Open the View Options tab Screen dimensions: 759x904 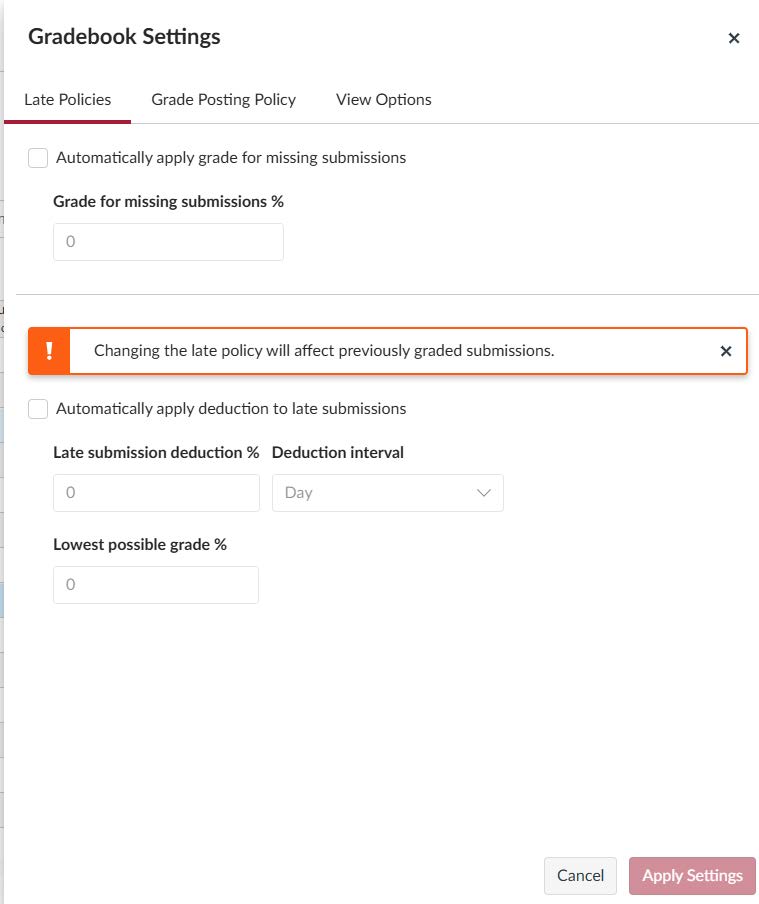[x=384, y=100]
